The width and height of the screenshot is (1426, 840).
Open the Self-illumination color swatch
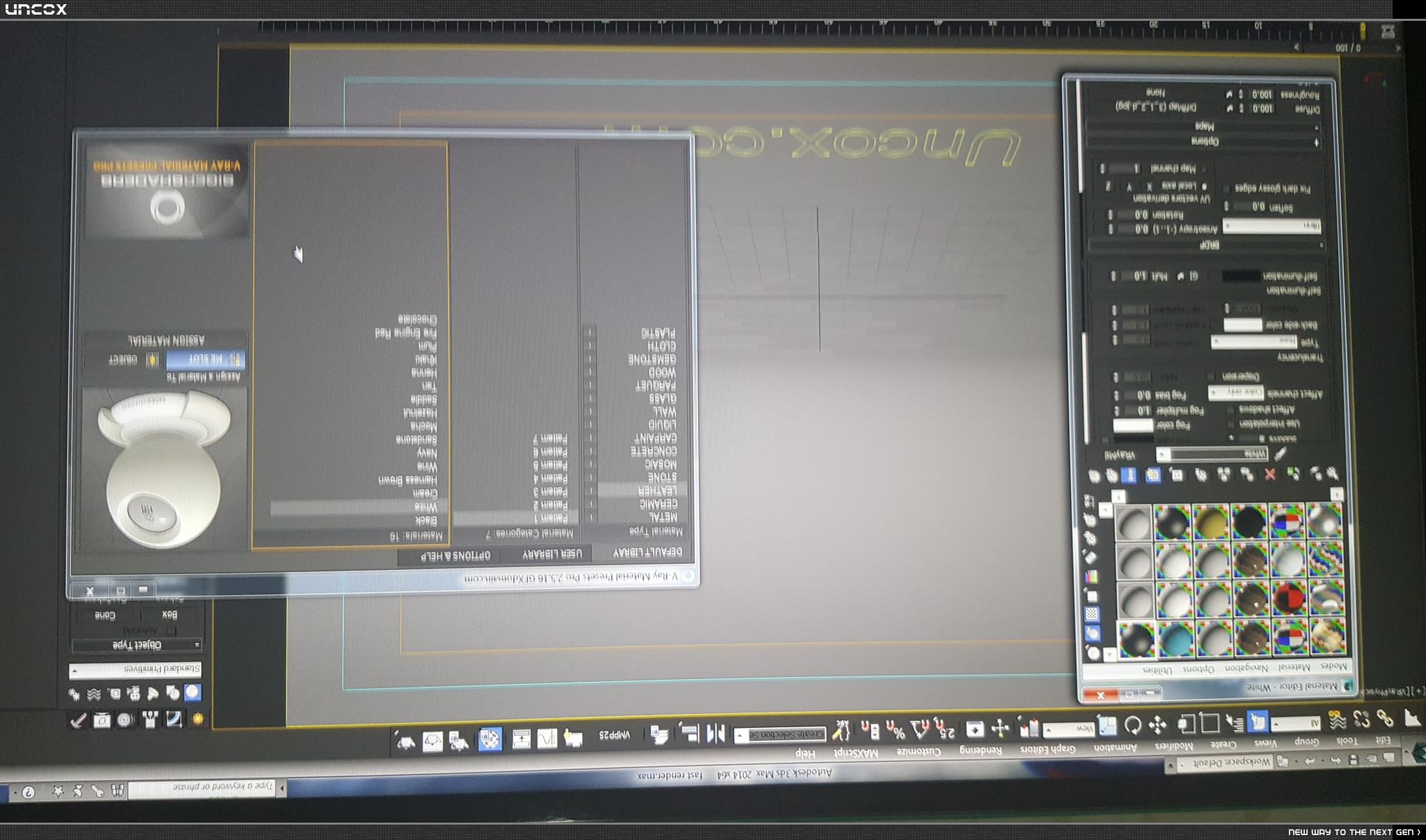click(1241, 276)
